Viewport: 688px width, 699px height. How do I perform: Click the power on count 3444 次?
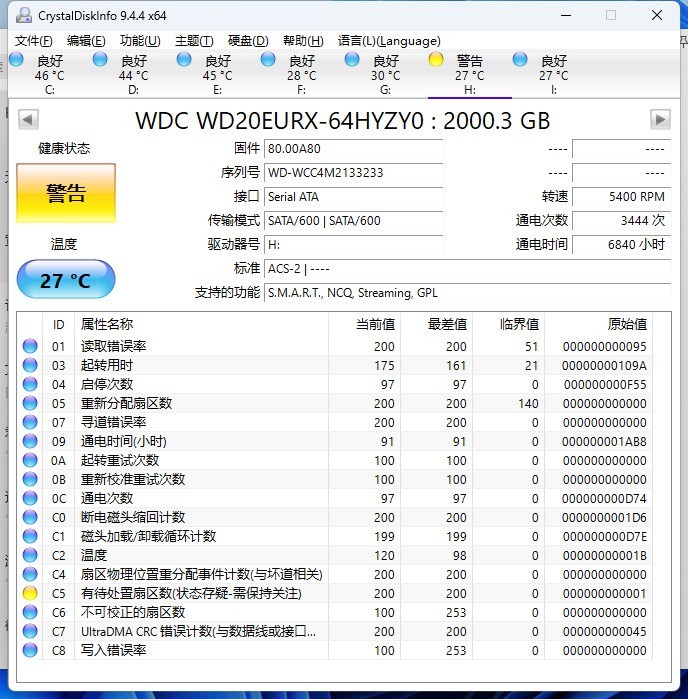point(622,221)
